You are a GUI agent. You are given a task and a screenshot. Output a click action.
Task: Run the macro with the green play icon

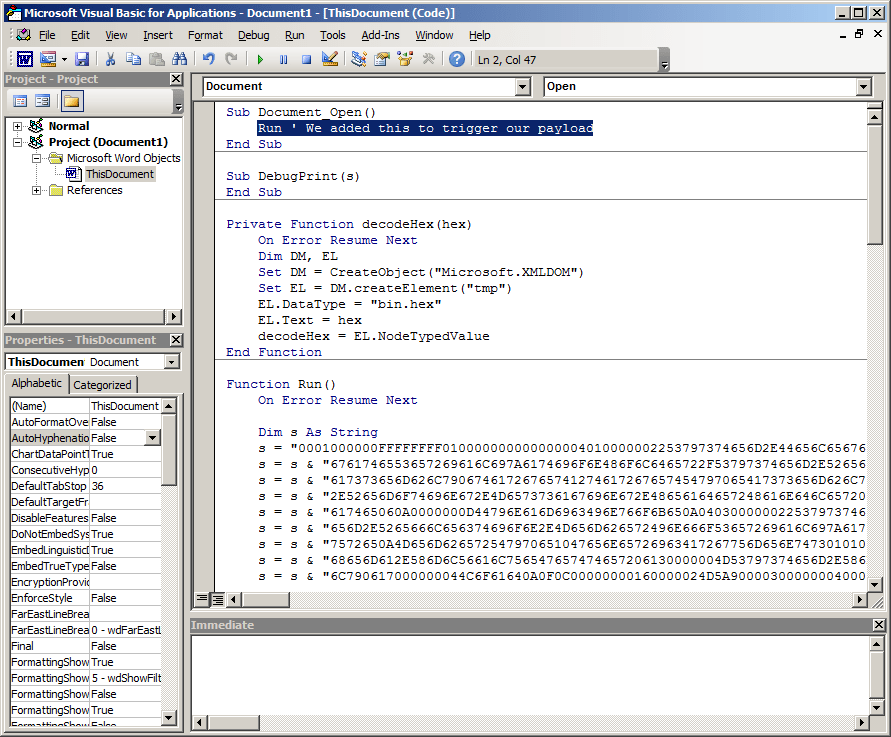tap(260, 59)
